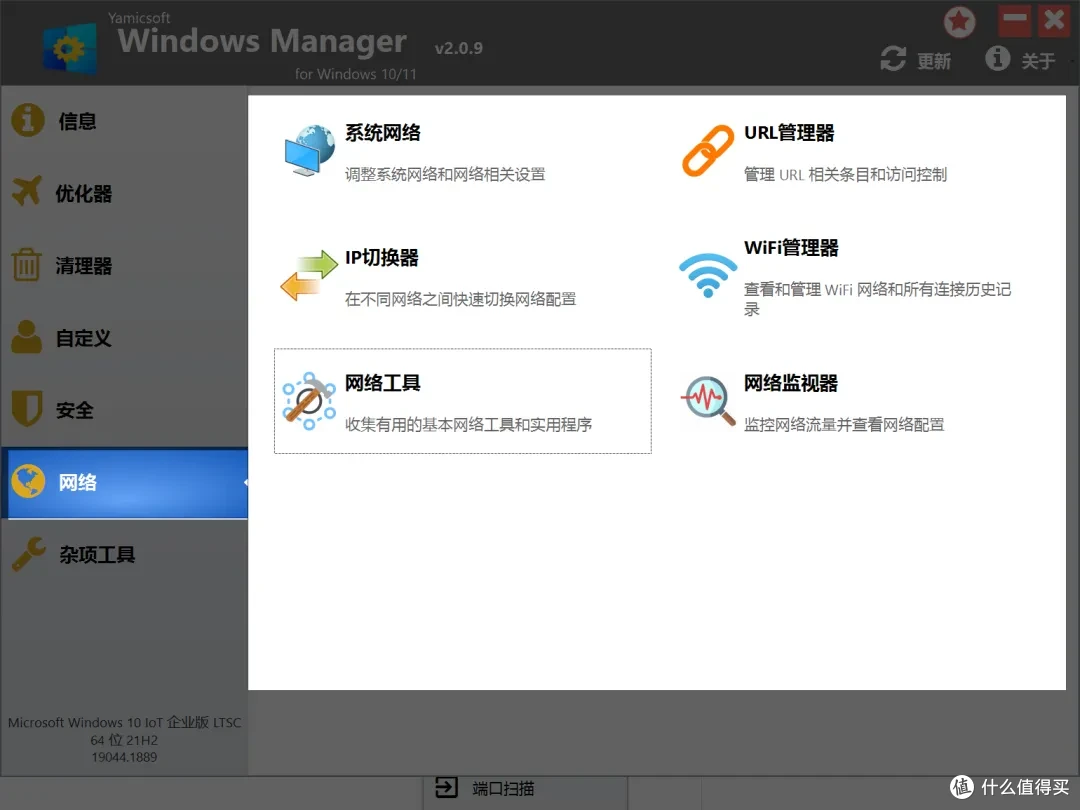Viewport: 1080px width, 810px height.
Task: Open the 网络监视器 title link
Action: coord(791,383)
